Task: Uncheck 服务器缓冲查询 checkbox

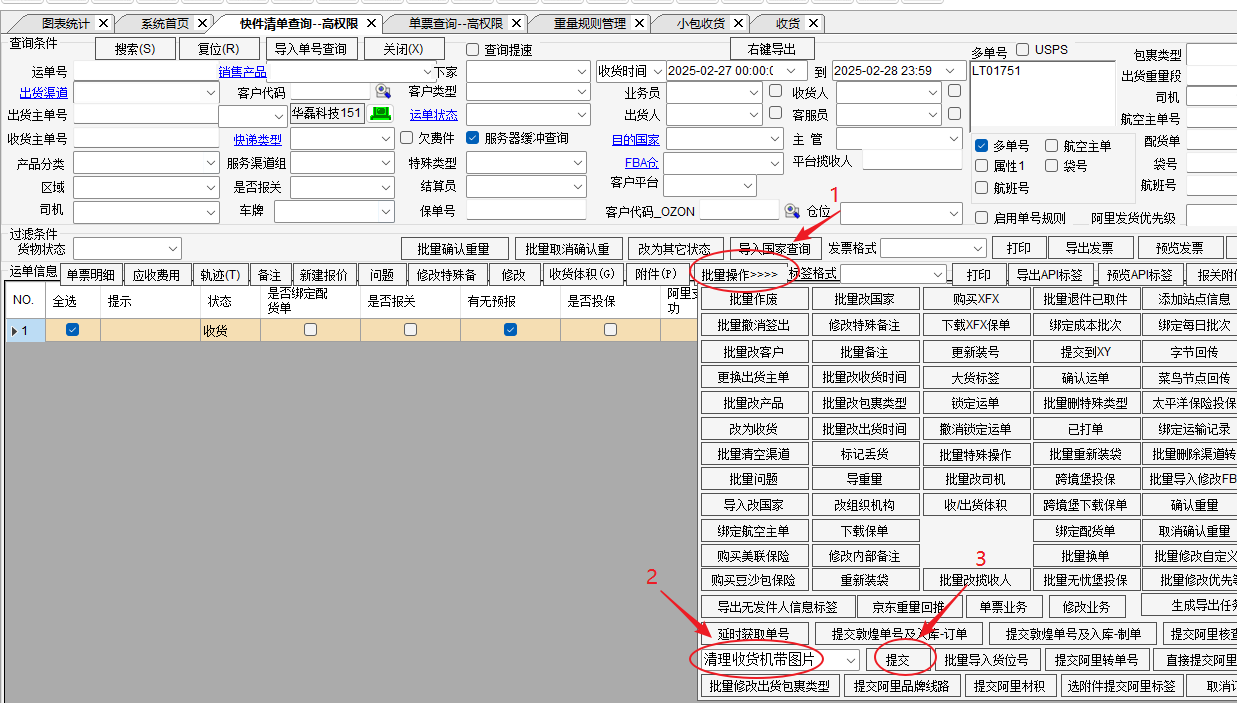Action: click(x=473, y=138)
